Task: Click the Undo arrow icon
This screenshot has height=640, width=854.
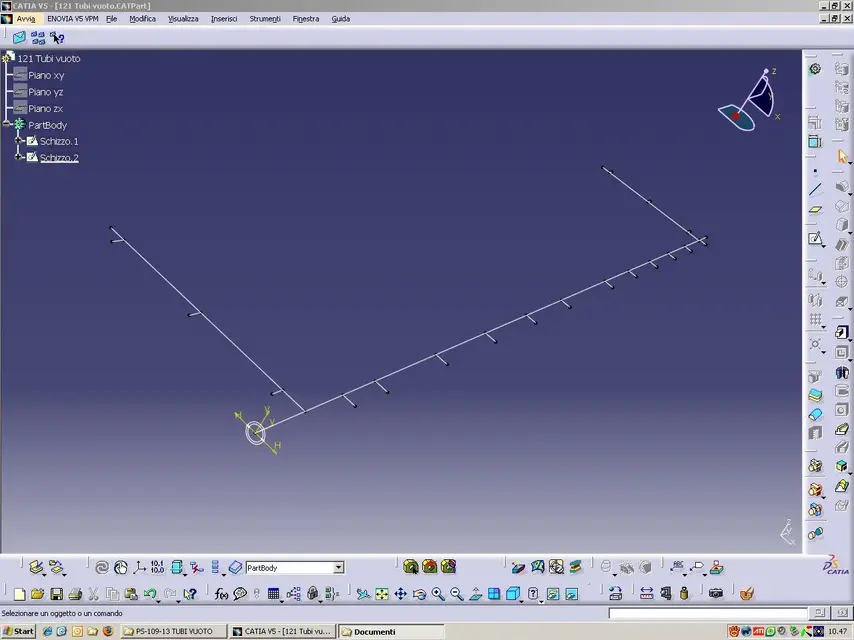Action: tap(150, 594)
